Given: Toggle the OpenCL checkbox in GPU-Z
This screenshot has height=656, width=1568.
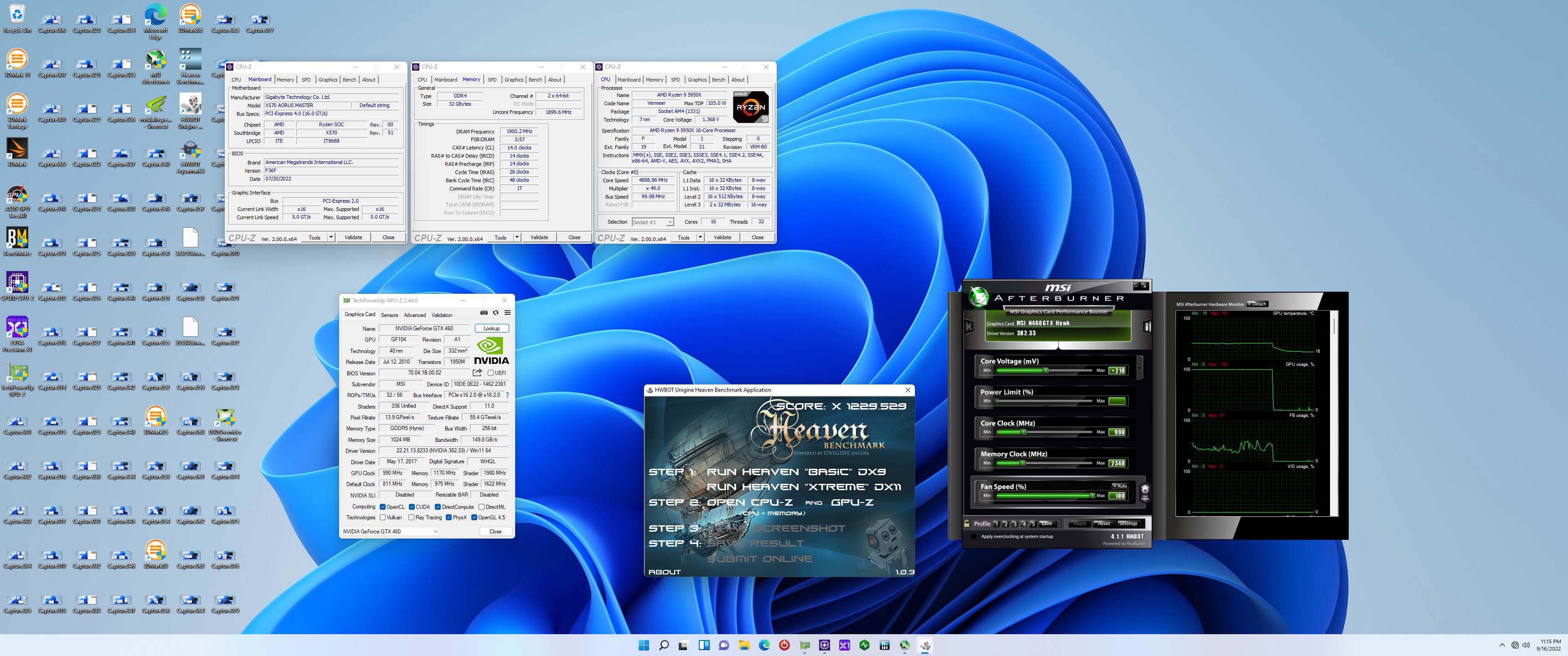Looking at the screenshot, I should (383, 507).
